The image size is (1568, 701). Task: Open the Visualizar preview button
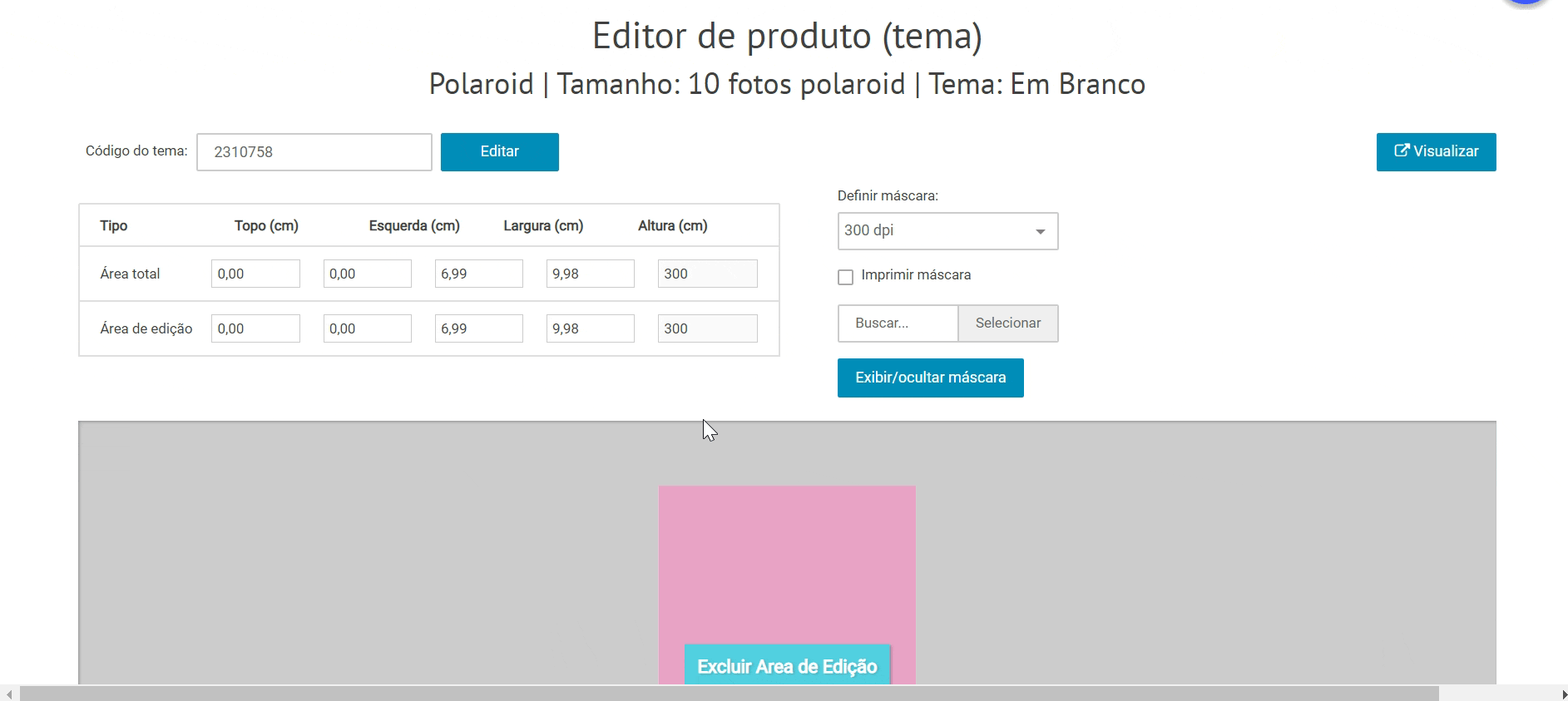pyautogui.click(x=1436, y=152)
